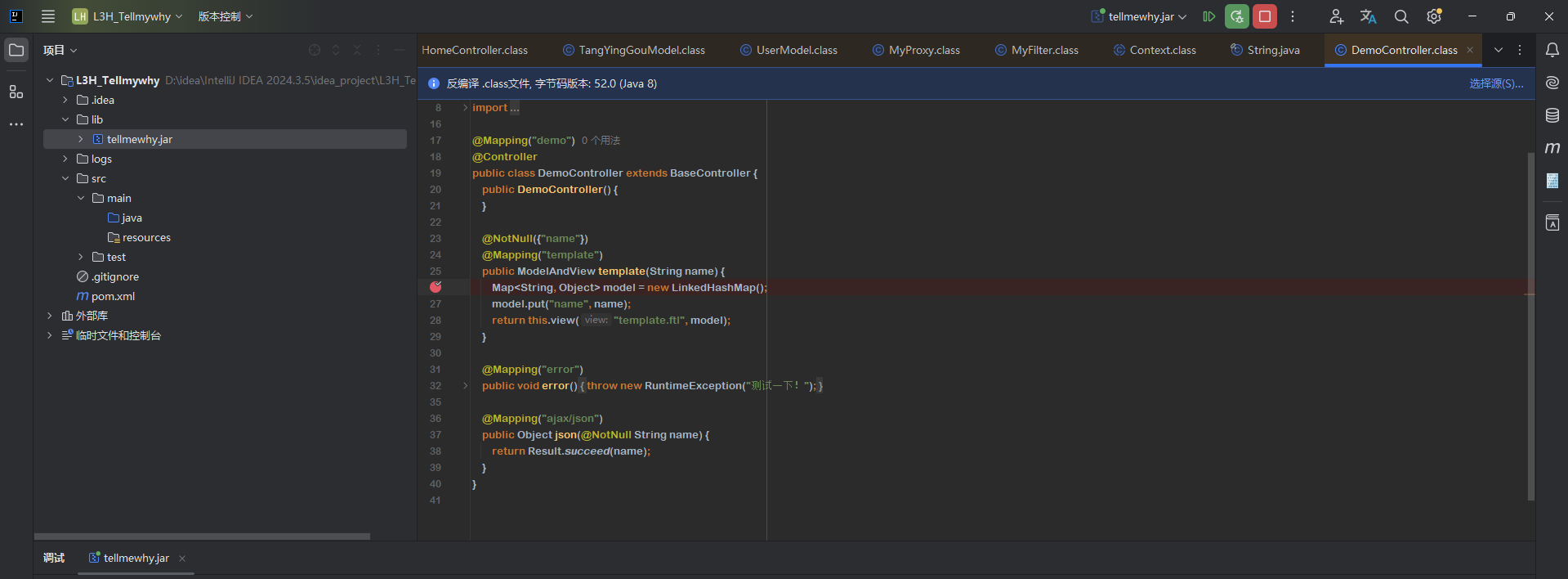Open the Notifications bell panel
Screen dimensions: 1568x579
1552,50
